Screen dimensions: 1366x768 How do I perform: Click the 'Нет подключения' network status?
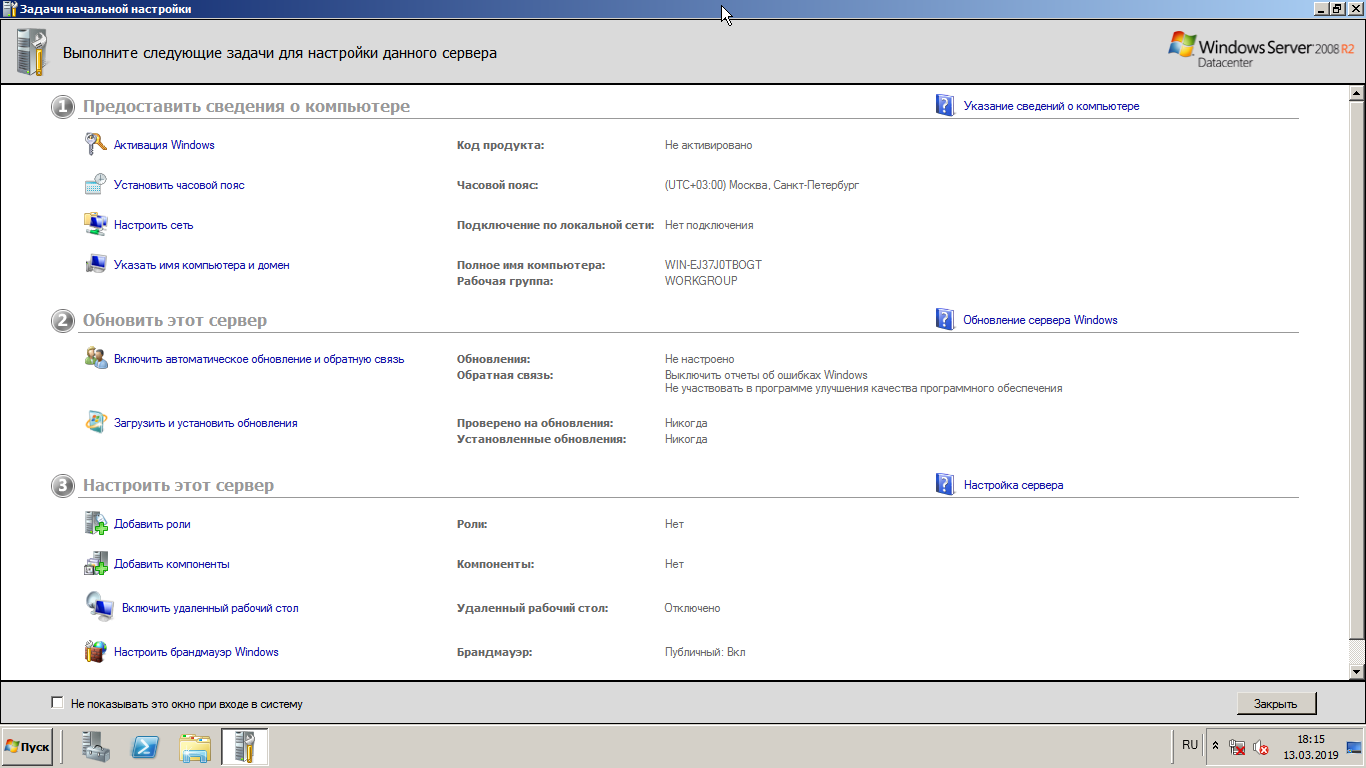(709, 225)
